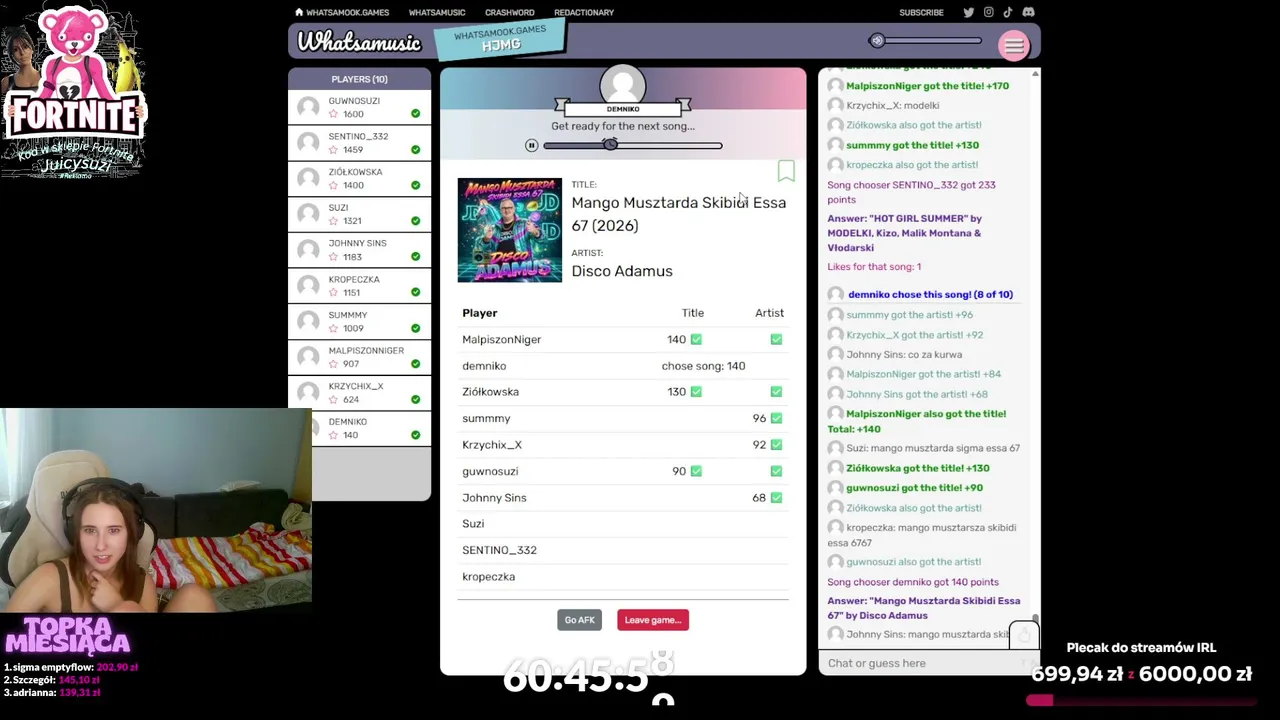Click the PLAYERS (10) header

[359, 79]
